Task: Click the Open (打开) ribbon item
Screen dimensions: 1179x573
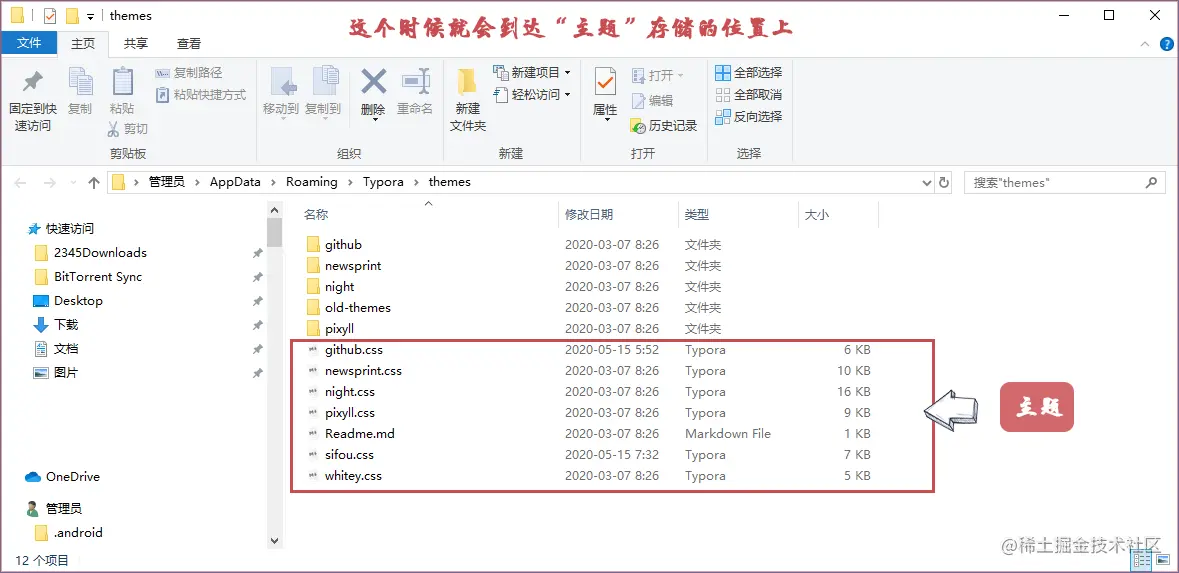Action: tap(658, 75)
